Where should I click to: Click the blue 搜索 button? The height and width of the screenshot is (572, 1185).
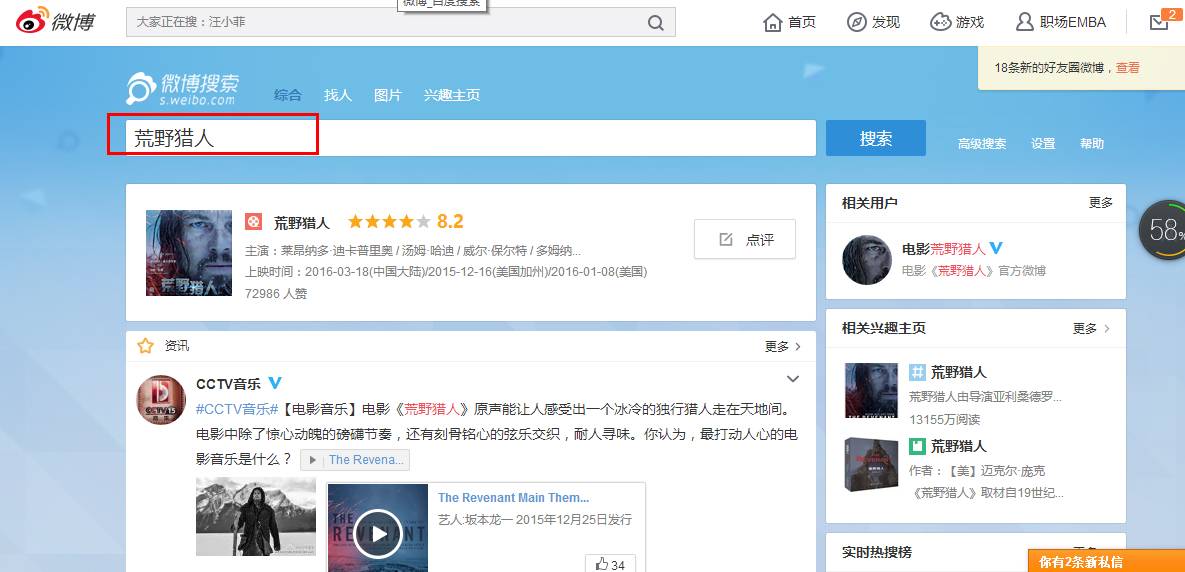(875, 138)
